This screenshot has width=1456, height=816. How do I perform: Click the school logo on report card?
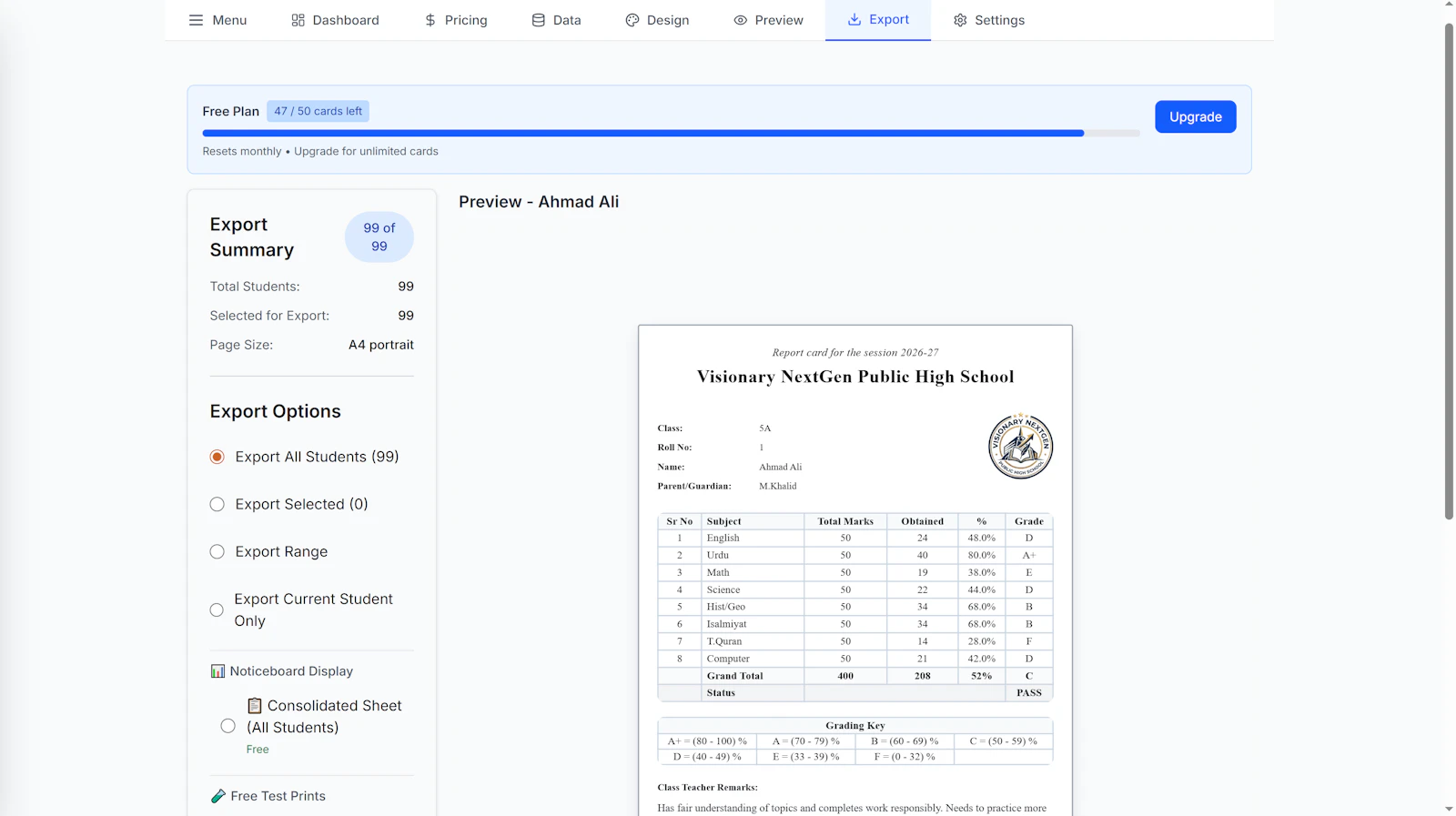click(x=1021, y=446)
